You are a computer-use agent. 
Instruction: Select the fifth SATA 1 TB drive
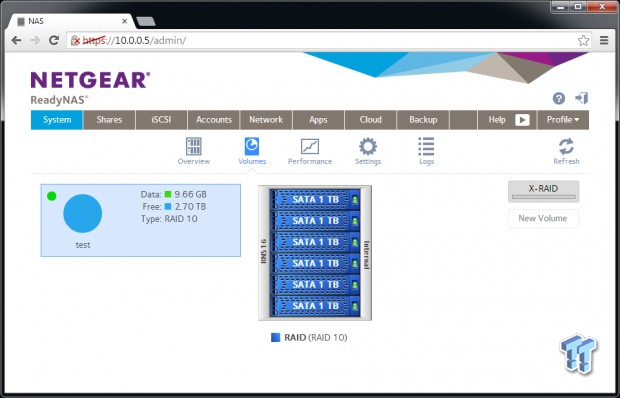click(x=315, y=285)
